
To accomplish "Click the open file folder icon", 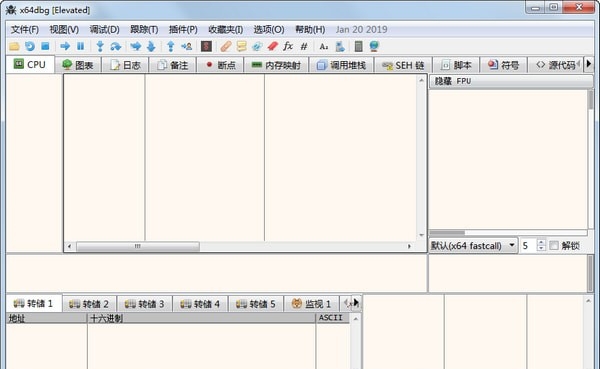I will [x=15, y=47].
